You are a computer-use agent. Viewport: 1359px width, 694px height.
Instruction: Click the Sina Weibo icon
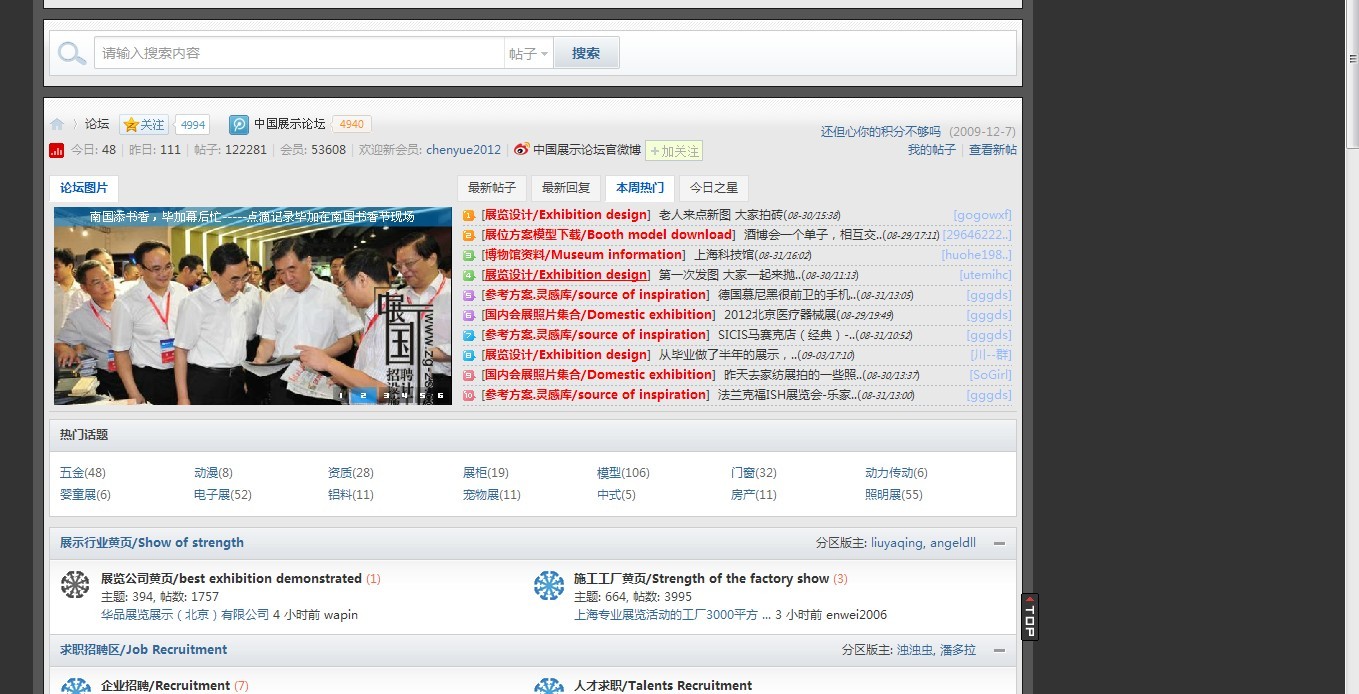coord(521,150)
